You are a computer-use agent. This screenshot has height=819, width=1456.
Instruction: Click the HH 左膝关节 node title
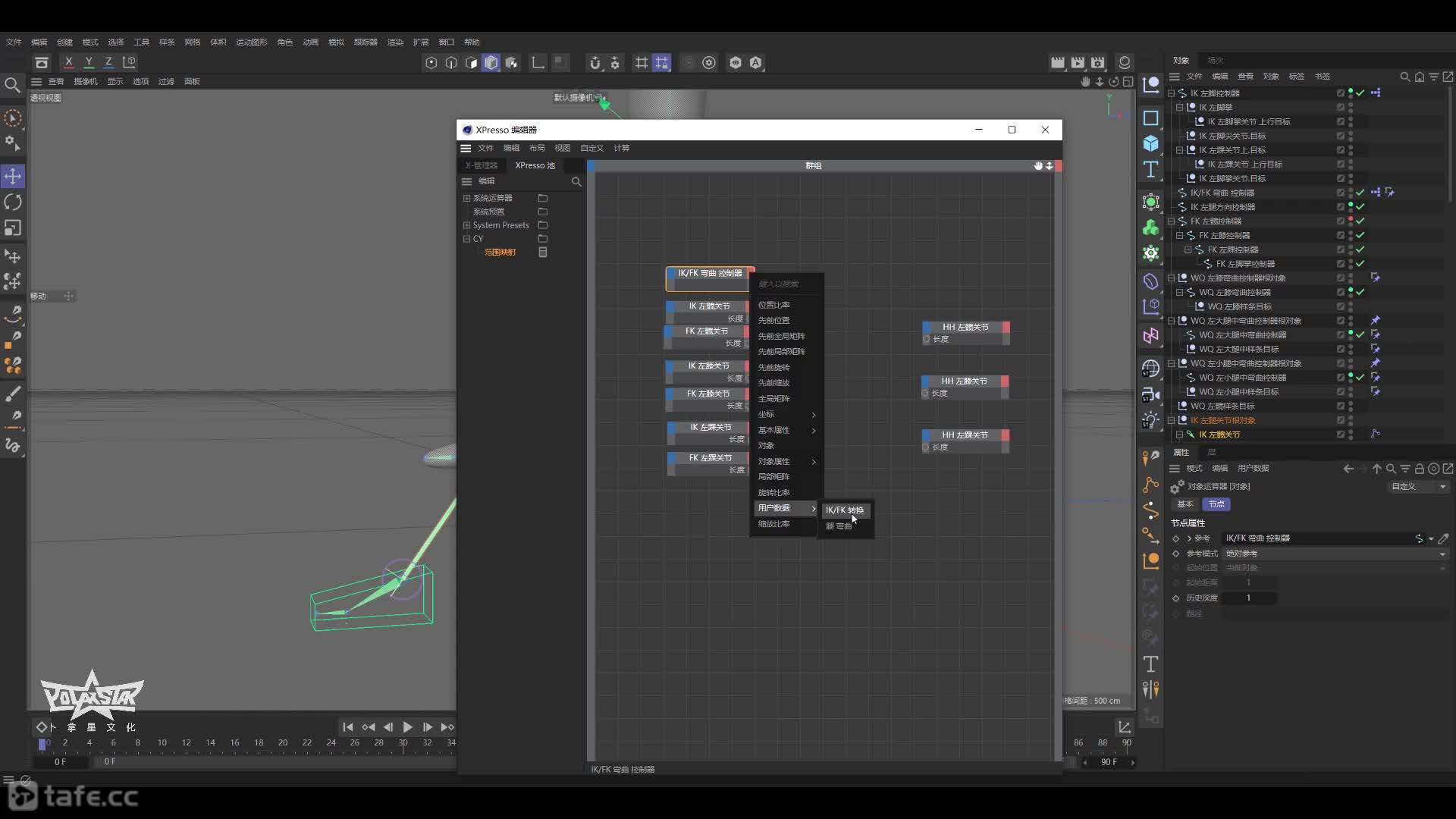964,381
